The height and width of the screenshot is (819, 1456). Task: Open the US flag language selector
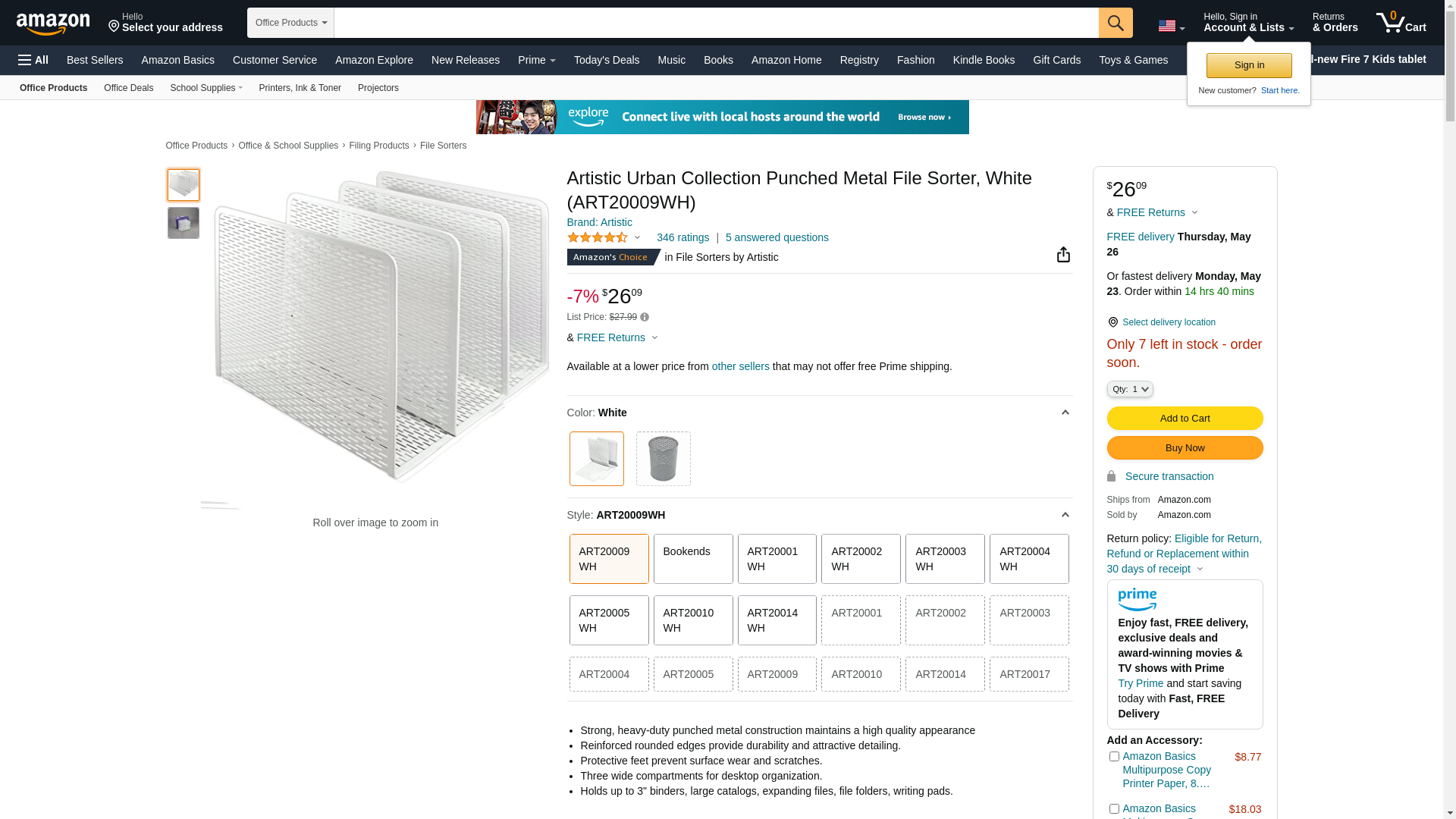[x=1171, y=27]
